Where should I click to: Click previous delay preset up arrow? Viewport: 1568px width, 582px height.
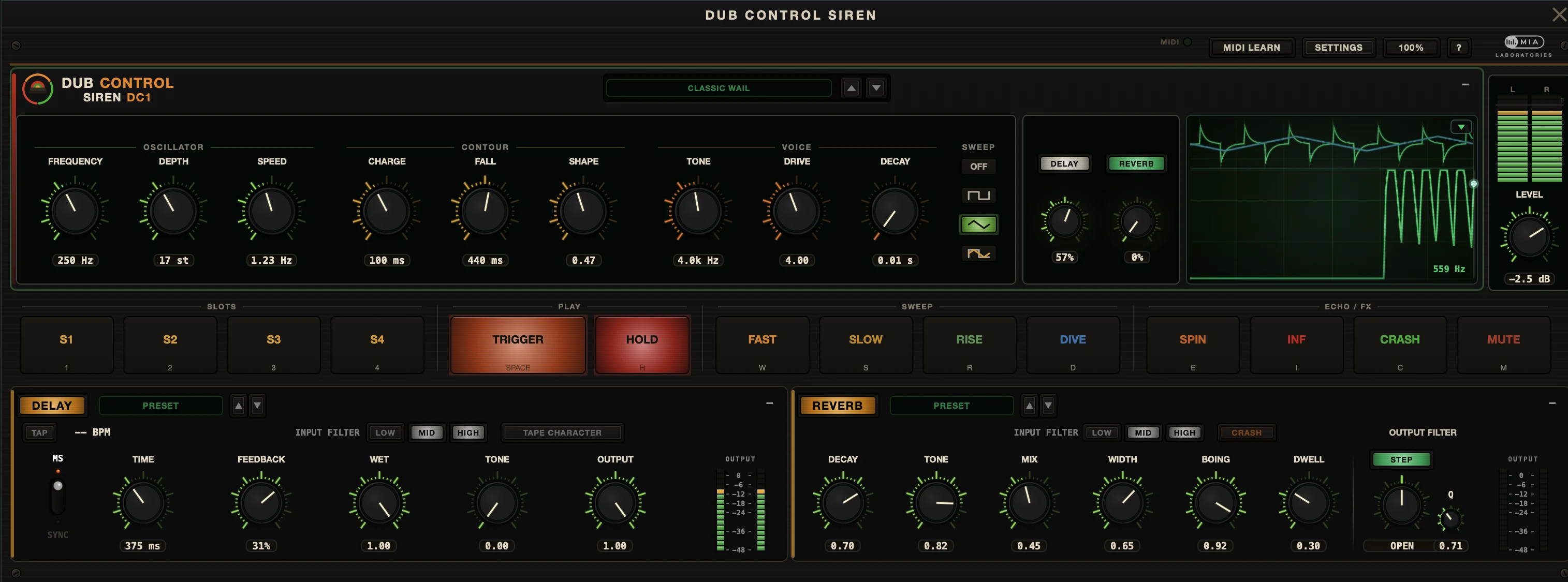tap(239, 406)
